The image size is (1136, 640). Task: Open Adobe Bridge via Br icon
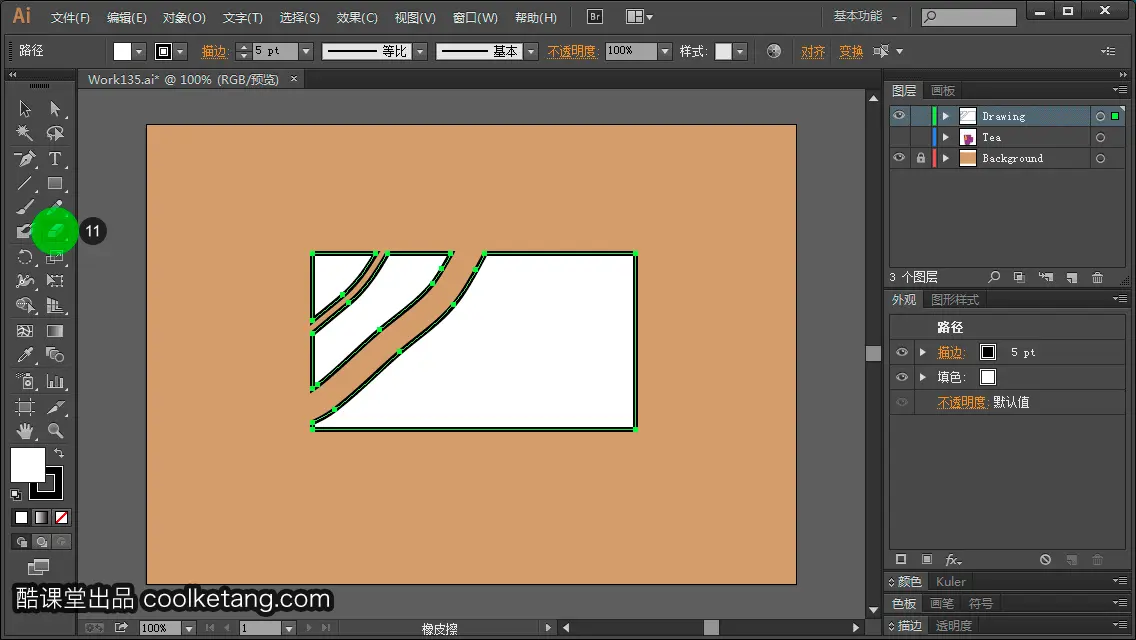coord(595,16)
